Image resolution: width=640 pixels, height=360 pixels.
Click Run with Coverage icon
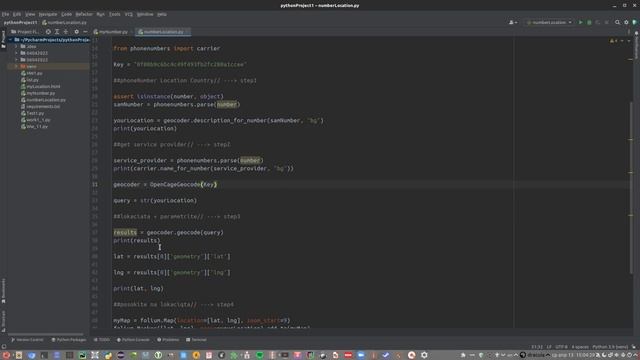click(598, 22)
